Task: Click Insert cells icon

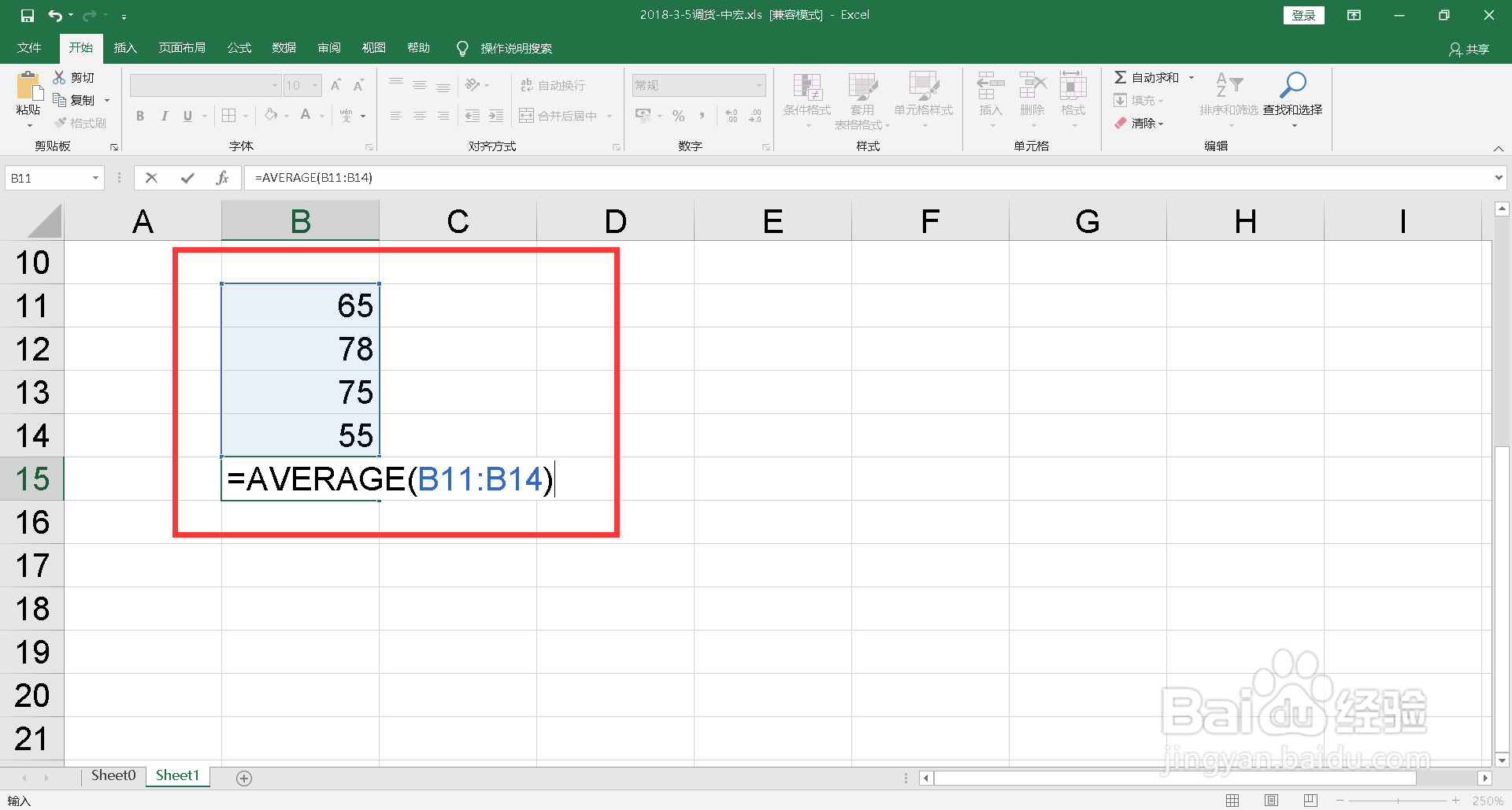Action: coord(991,85)
